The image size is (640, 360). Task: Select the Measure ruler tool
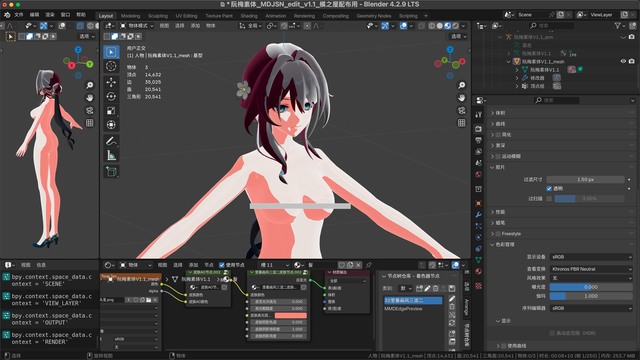click(111, 156)
